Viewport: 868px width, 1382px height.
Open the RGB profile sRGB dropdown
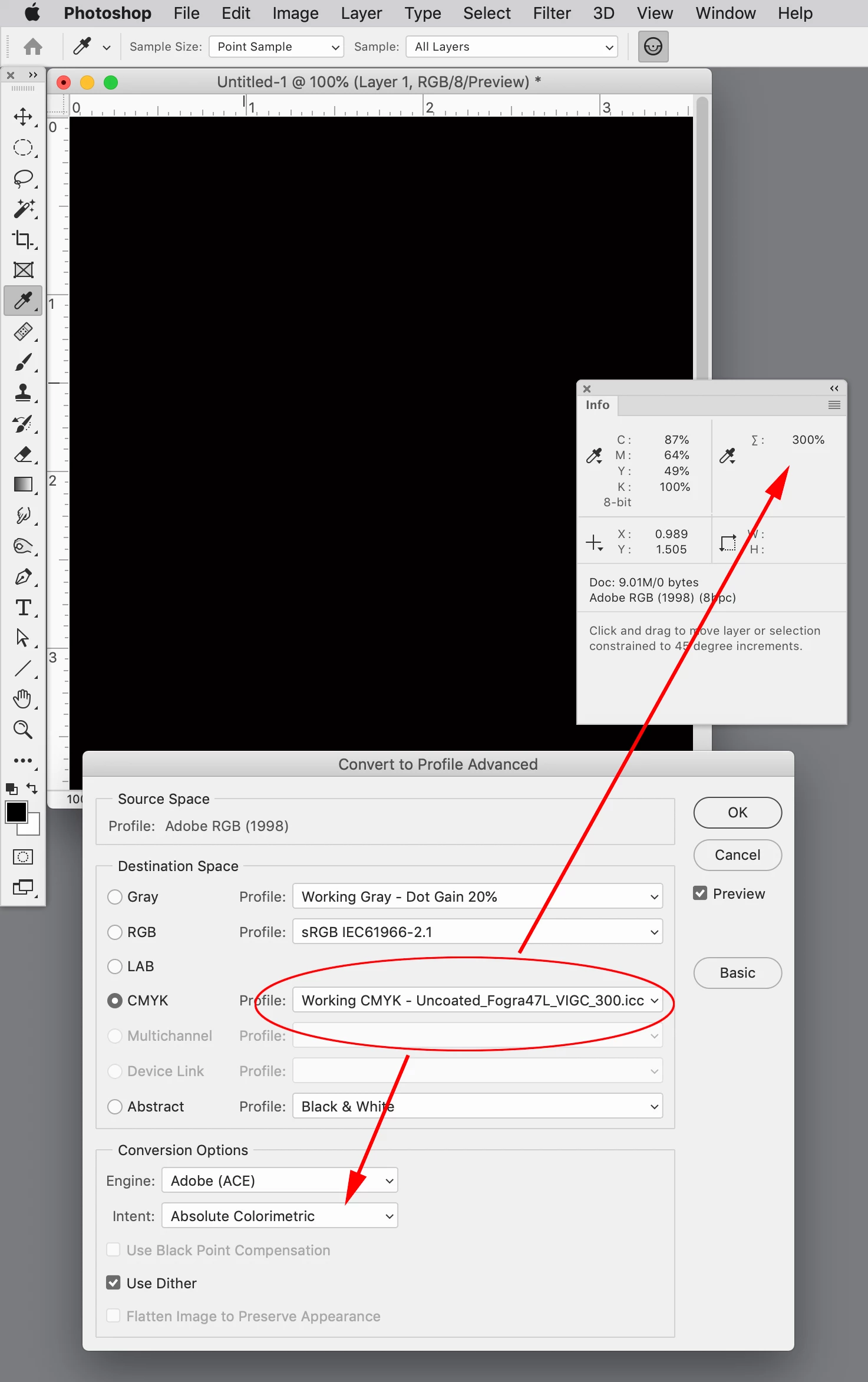(477, 932)
